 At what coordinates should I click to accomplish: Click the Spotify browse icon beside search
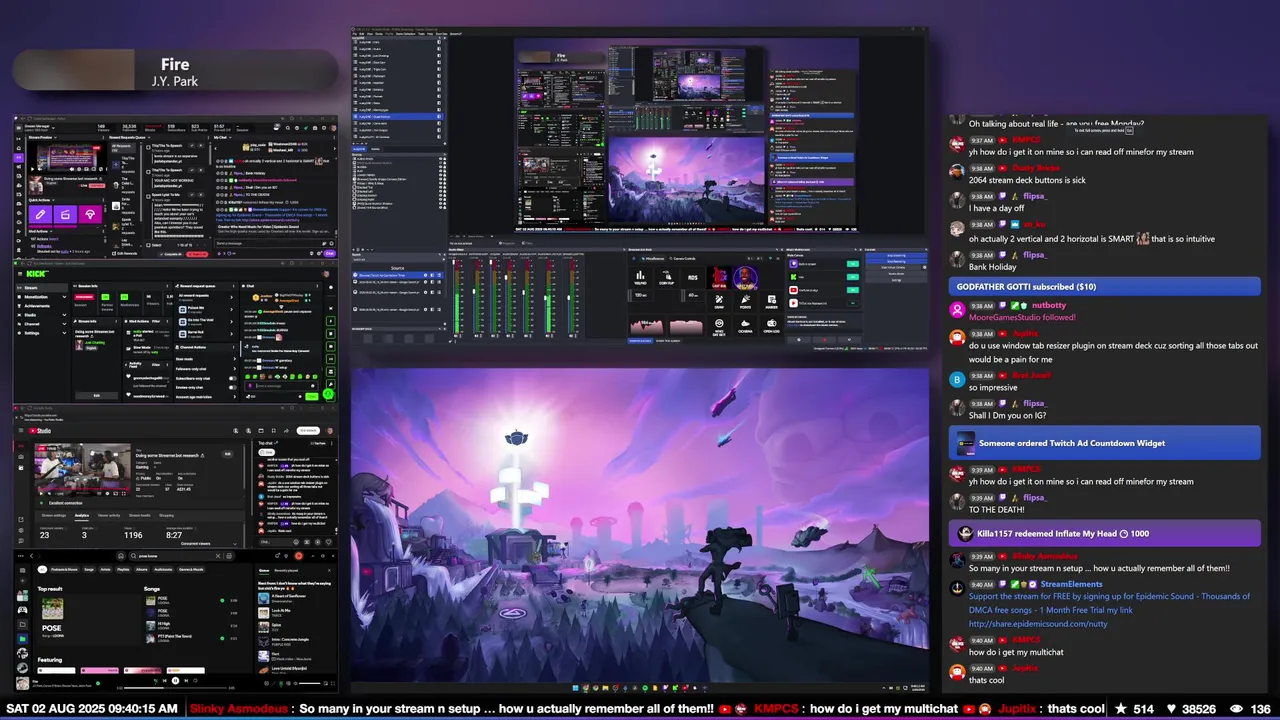[x=229, y=556]
